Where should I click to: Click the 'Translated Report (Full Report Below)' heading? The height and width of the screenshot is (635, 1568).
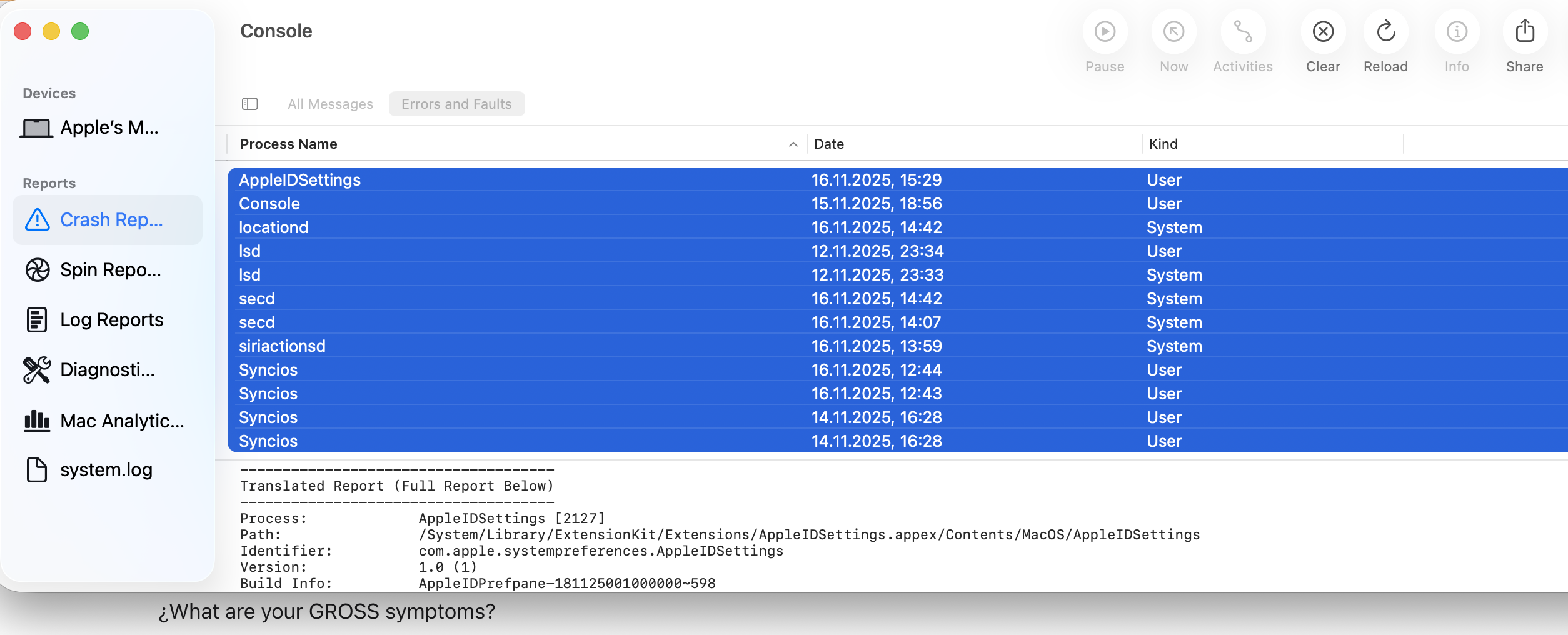(397, 486)
